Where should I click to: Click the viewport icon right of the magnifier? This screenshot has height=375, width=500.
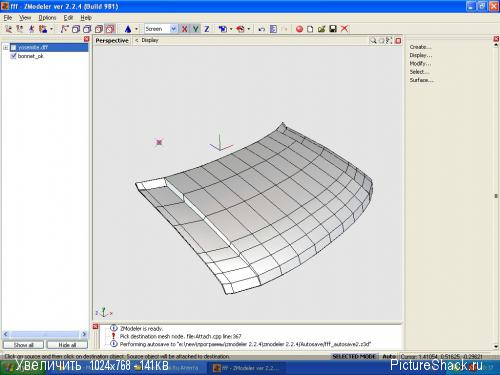pos(381,41)
